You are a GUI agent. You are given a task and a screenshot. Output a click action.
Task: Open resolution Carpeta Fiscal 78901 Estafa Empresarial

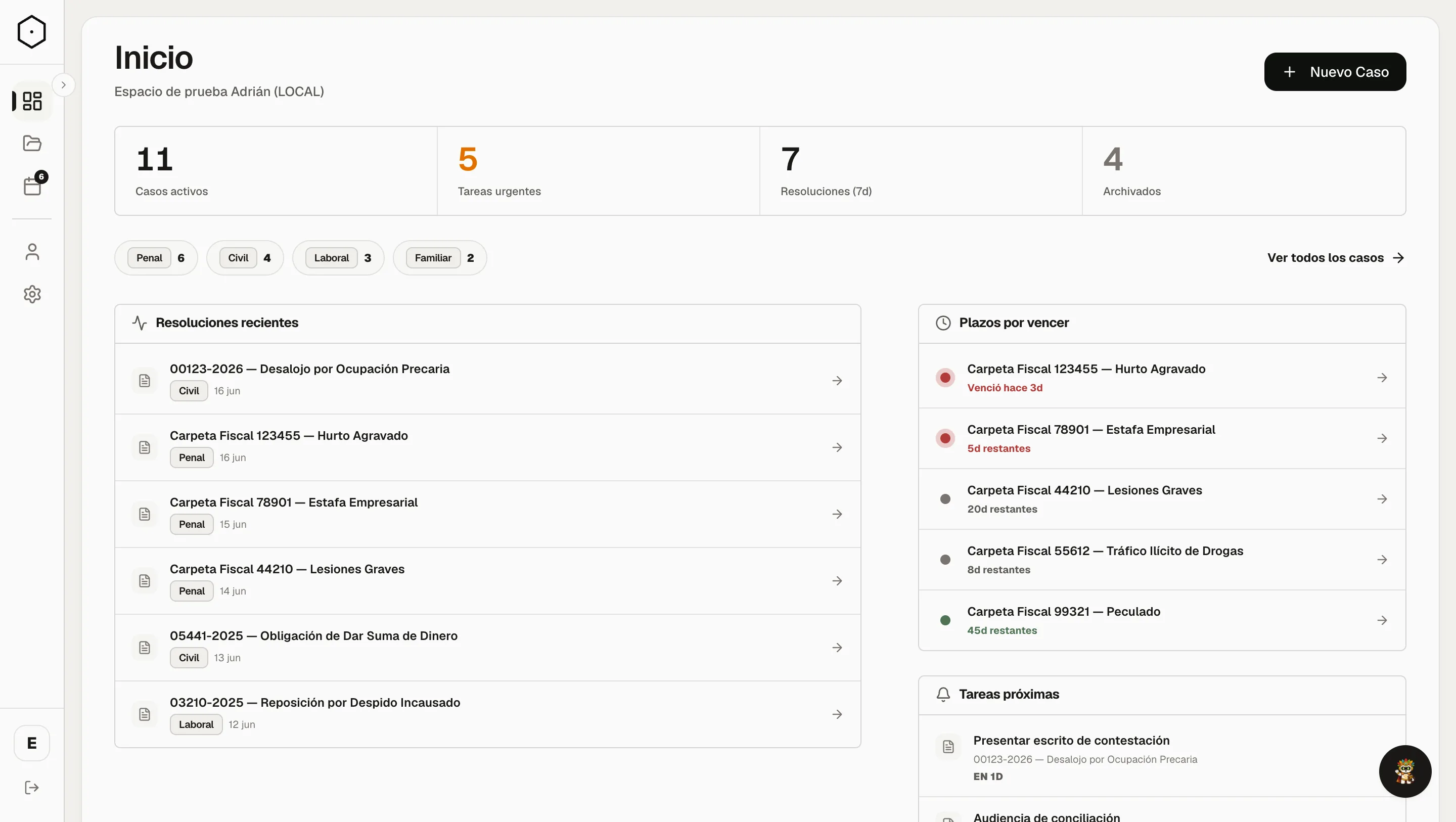click(487, 514)
